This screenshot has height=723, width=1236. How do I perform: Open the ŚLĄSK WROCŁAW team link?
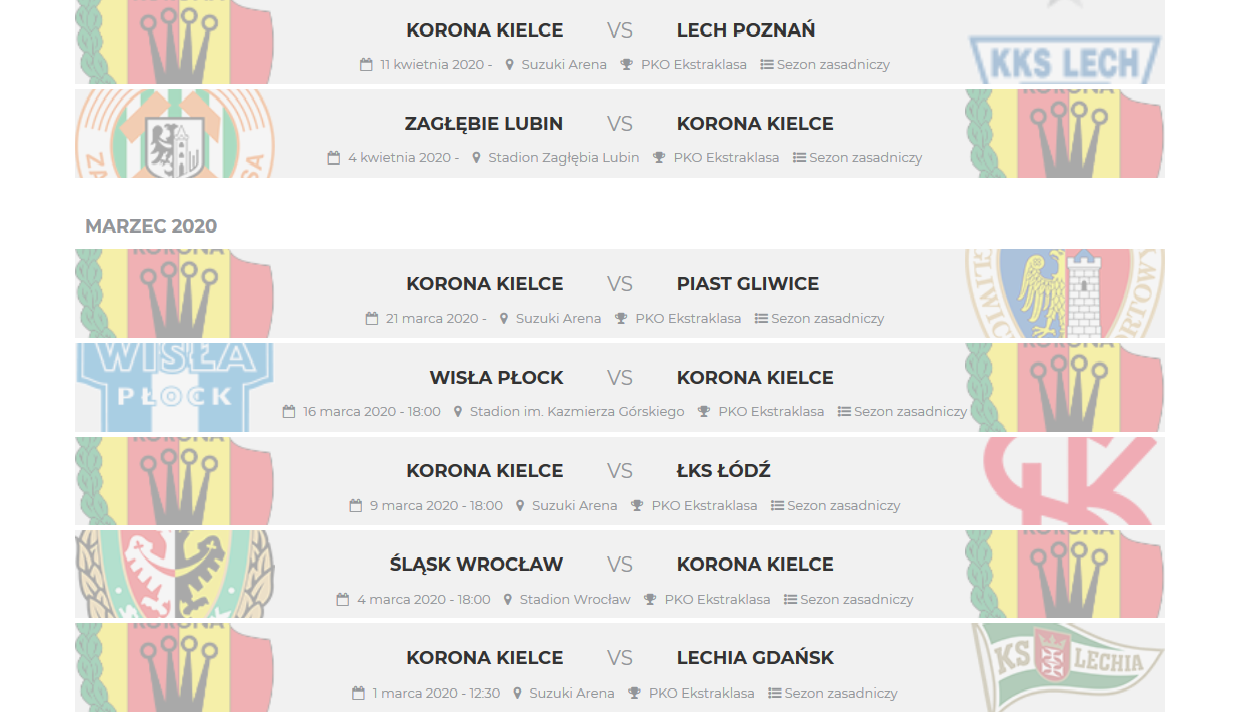pyautogui.click(x=477, y=564)
